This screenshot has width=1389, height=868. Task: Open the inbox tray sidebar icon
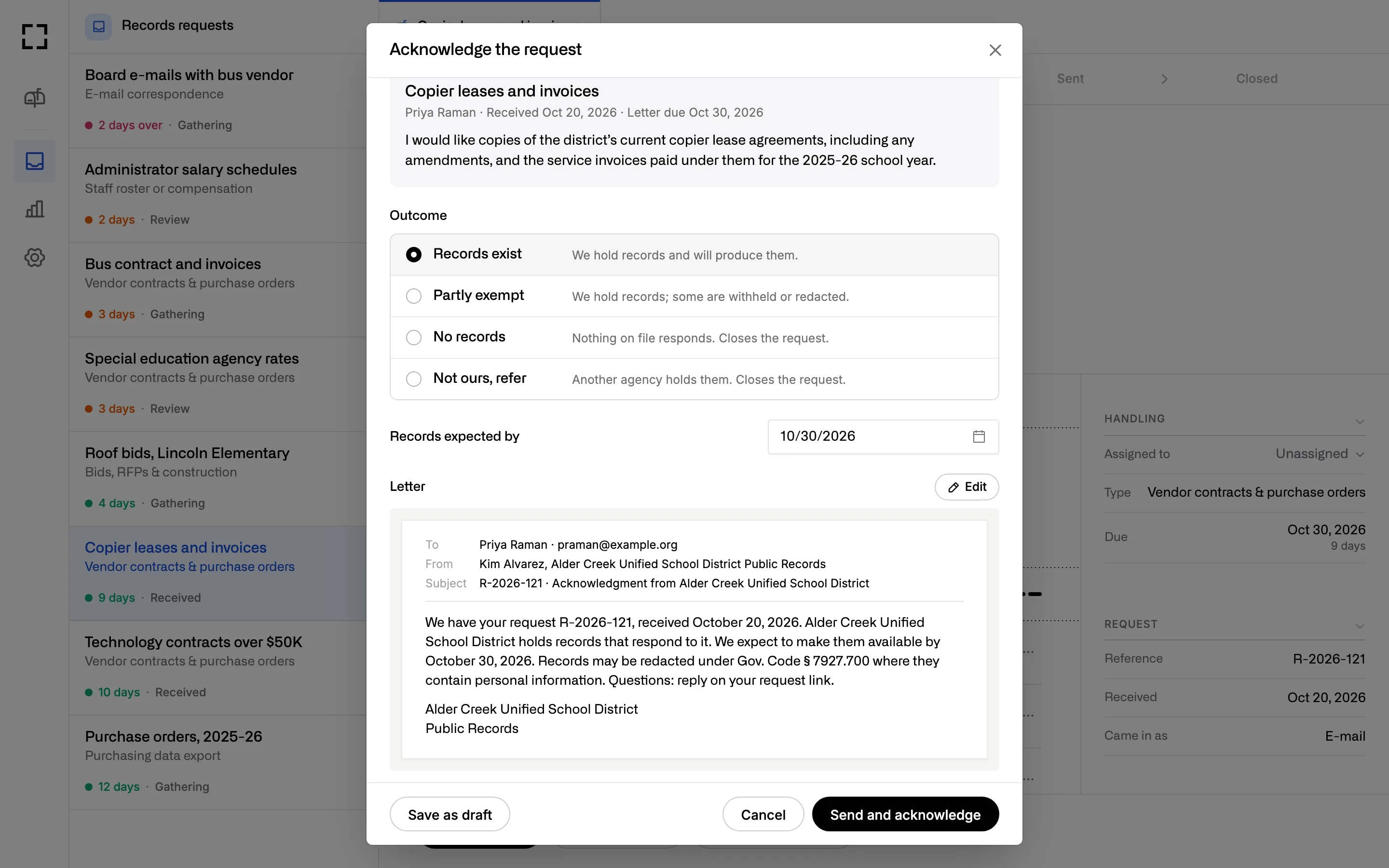click(x=34, y=161)
